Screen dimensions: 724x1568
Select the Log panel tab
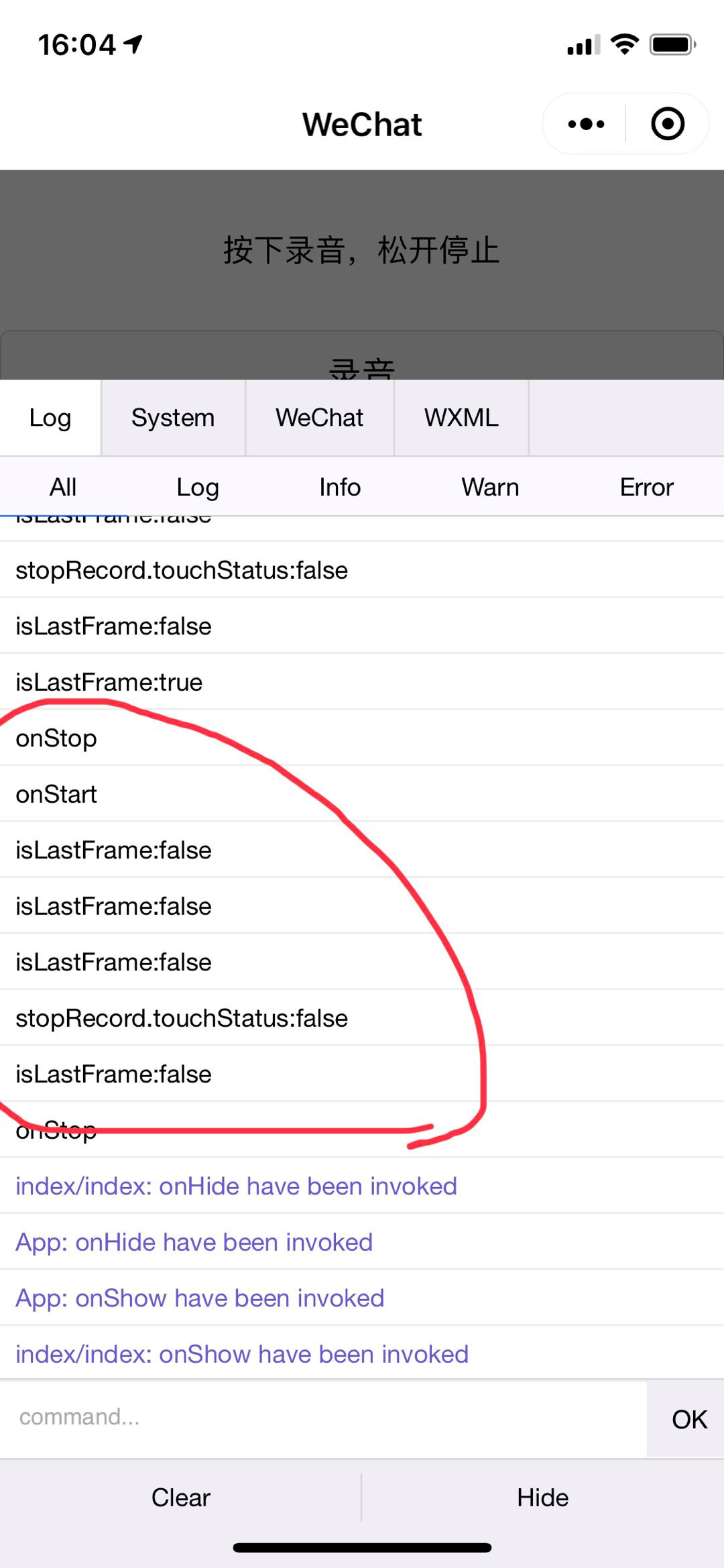coord(50,418)
